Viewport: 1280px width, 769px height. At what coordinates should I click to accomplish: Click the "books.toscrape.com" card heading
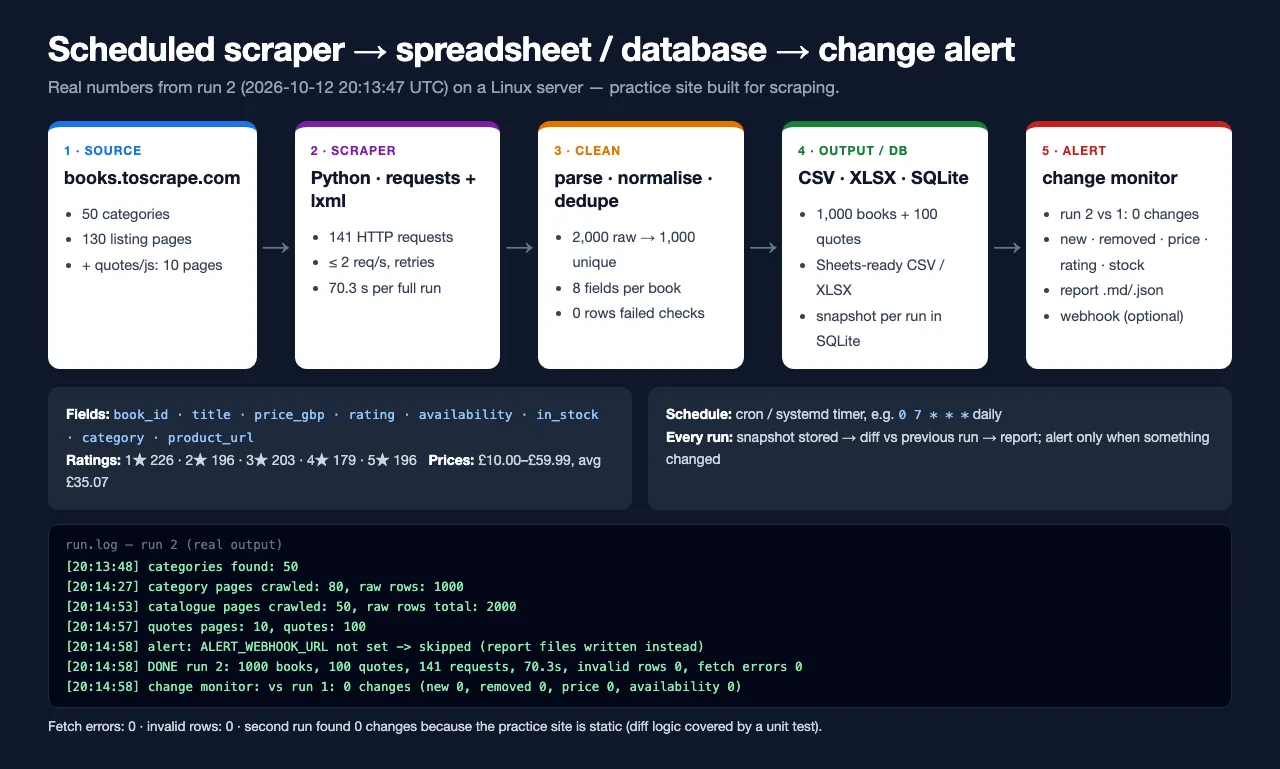click(152, 178)
